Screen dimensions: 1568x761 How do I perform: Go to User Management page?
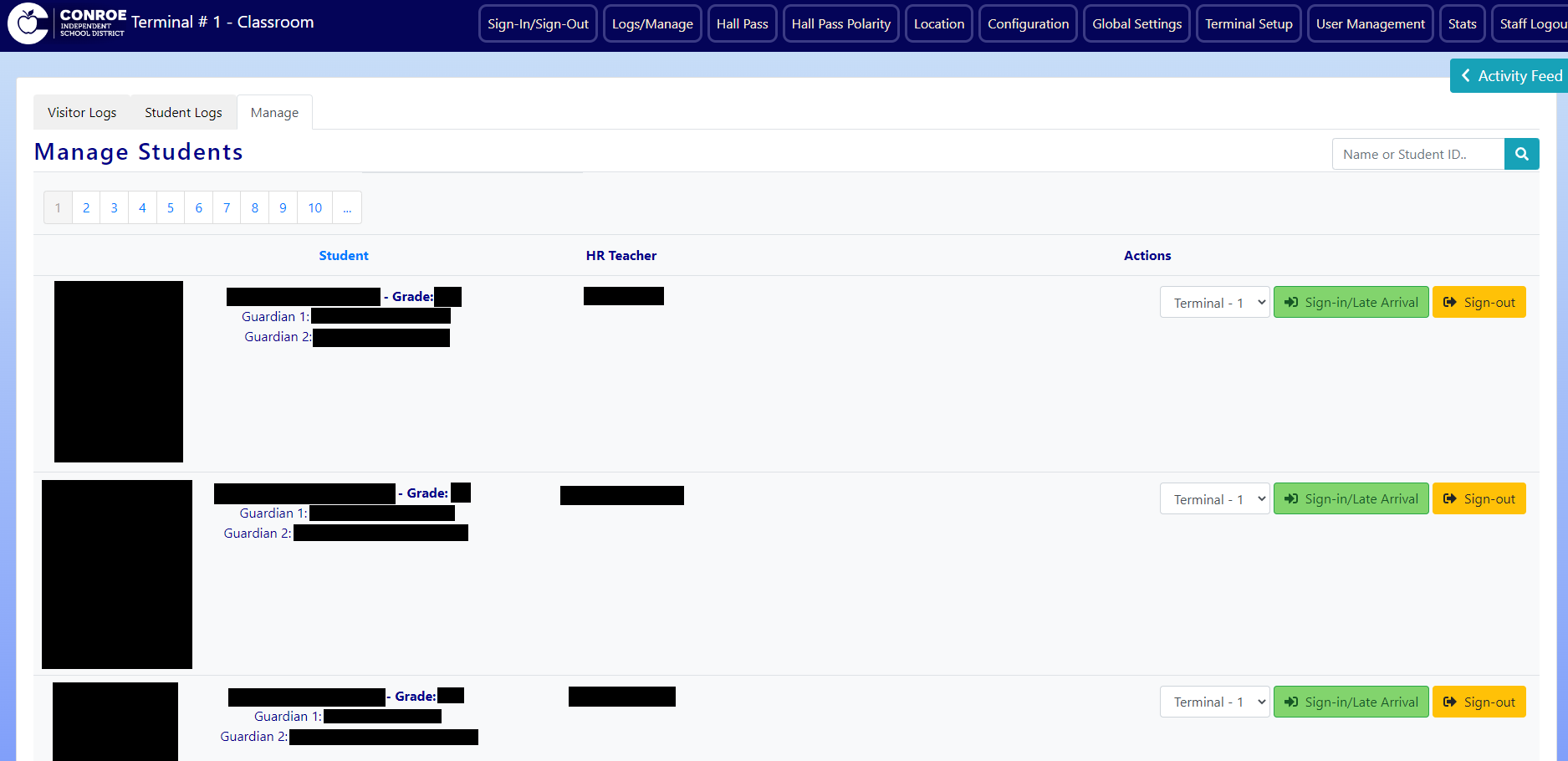click(1370, 24)
